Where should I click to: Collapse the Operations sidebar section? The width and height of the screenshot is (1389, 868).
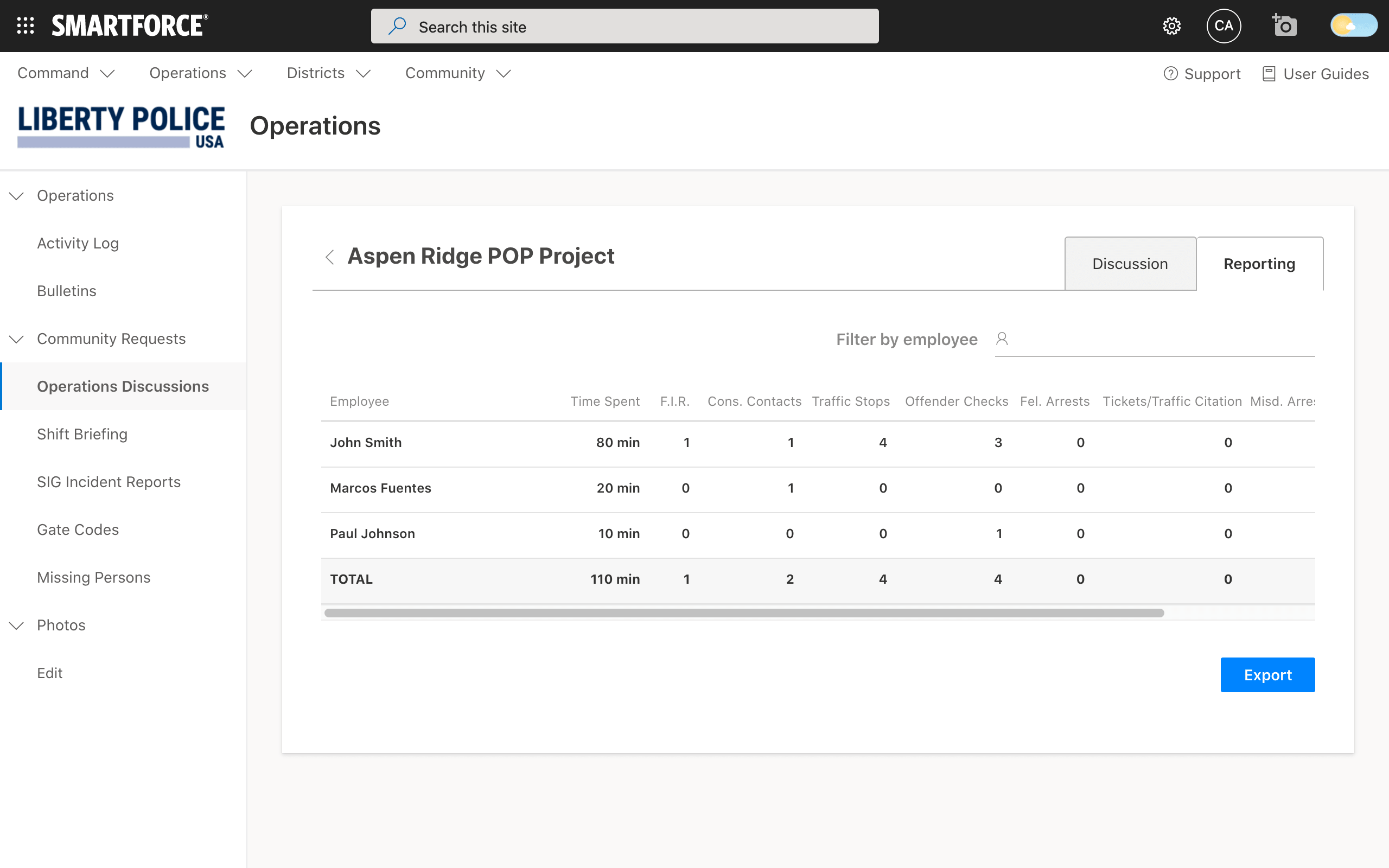click(17, 196)
